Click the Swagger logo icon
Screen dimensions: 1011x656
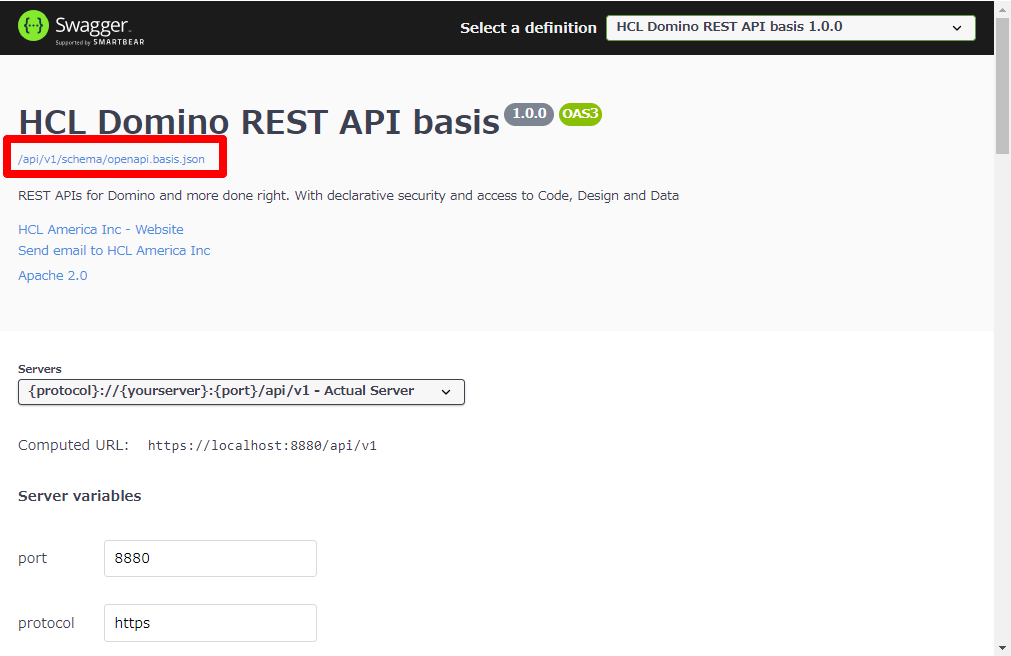click(33, 26)
